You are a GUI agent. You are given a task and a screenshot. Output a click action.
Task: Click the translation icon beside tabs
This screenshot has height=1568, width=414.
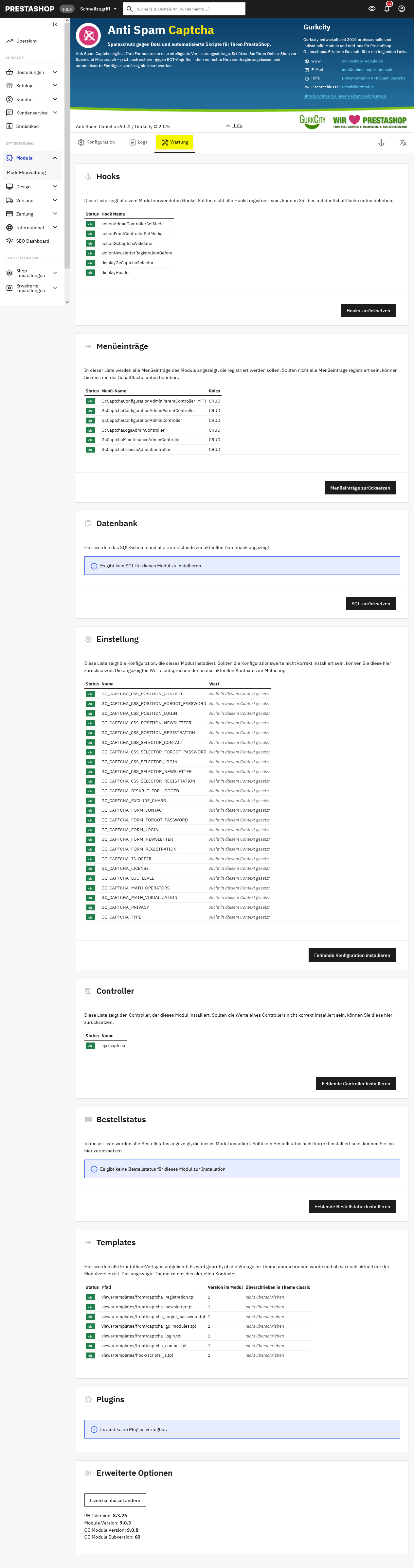click(x=403, y=143)
